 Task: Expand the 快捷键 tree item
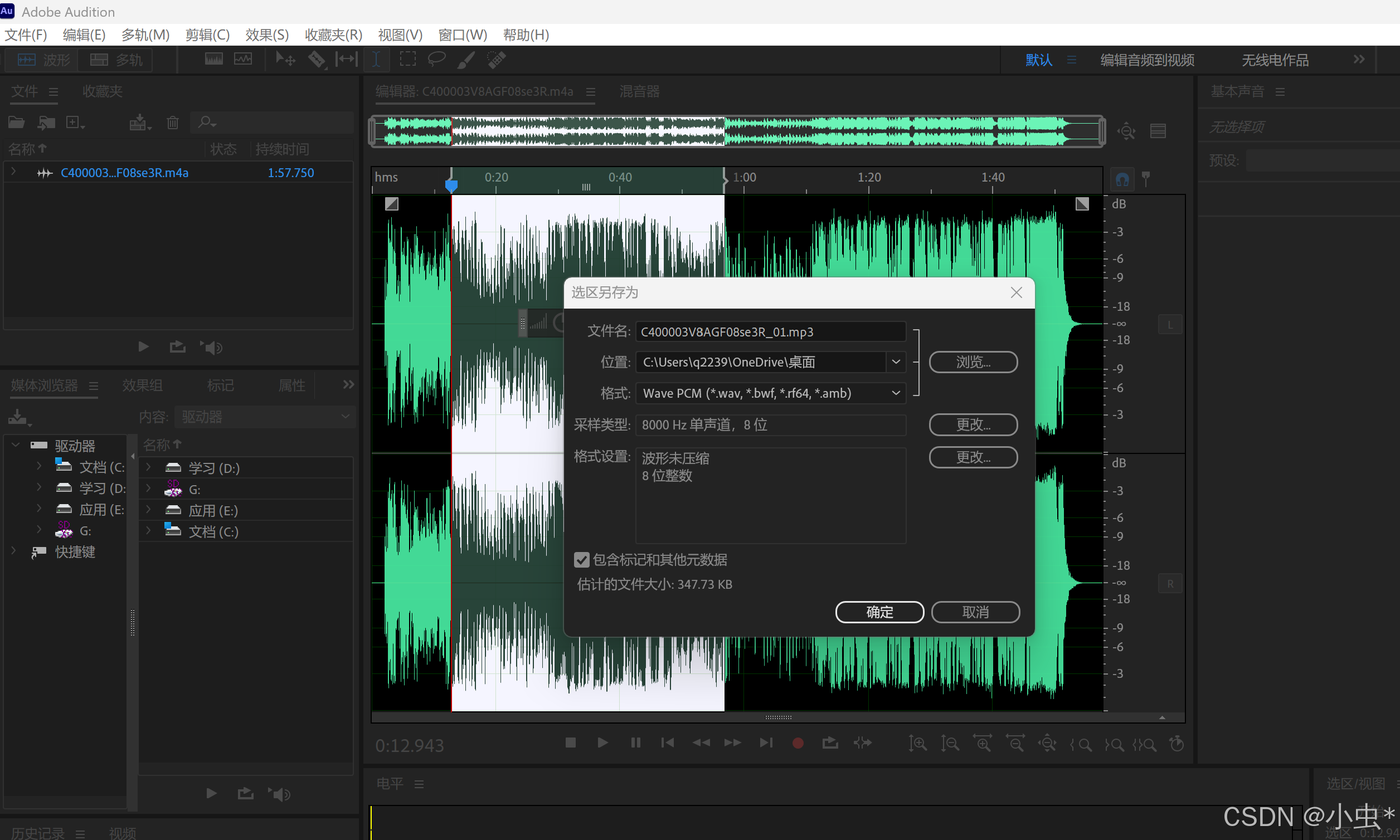pos(13,551)
